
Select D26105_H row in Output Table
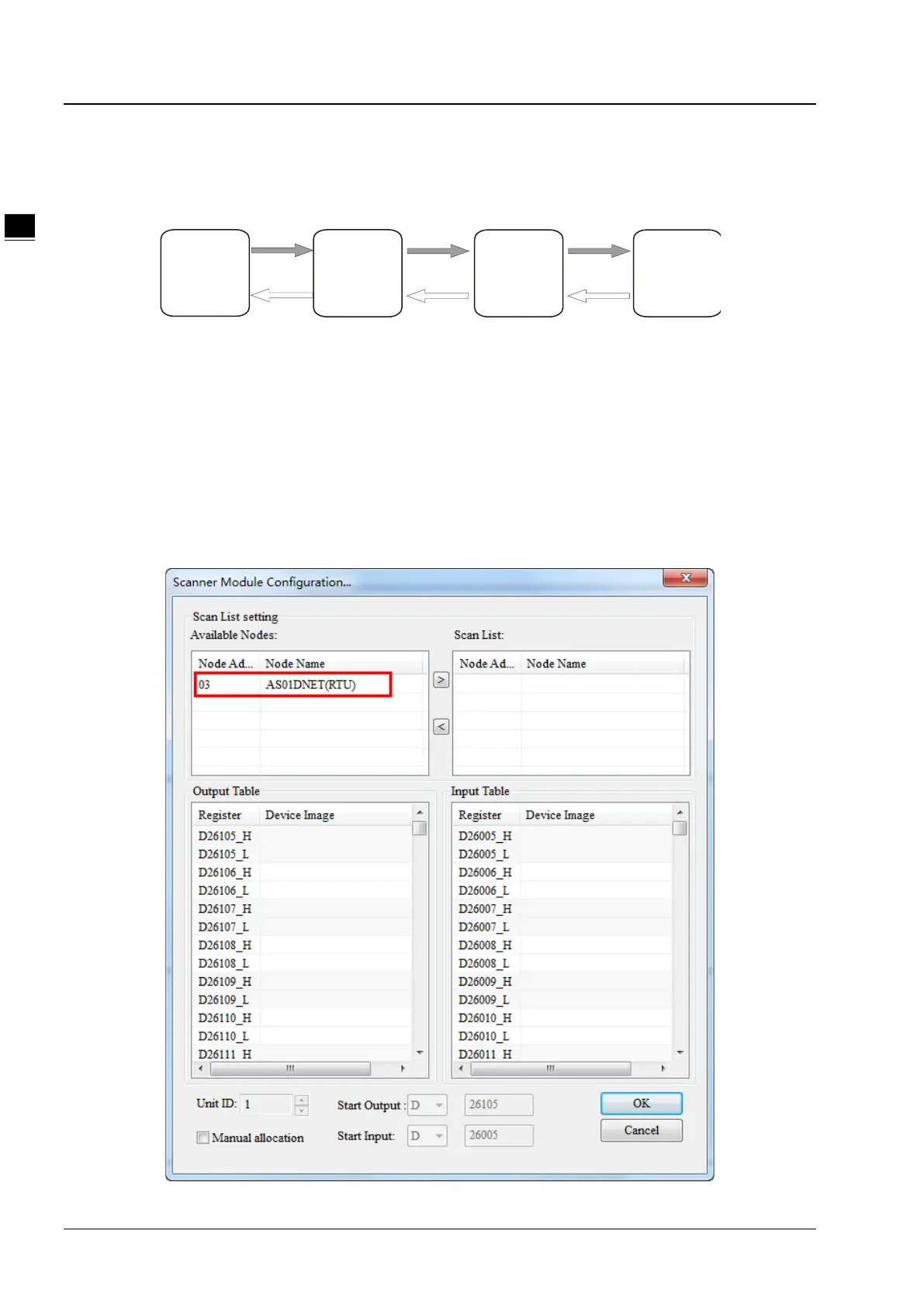(x=303, y=836)
